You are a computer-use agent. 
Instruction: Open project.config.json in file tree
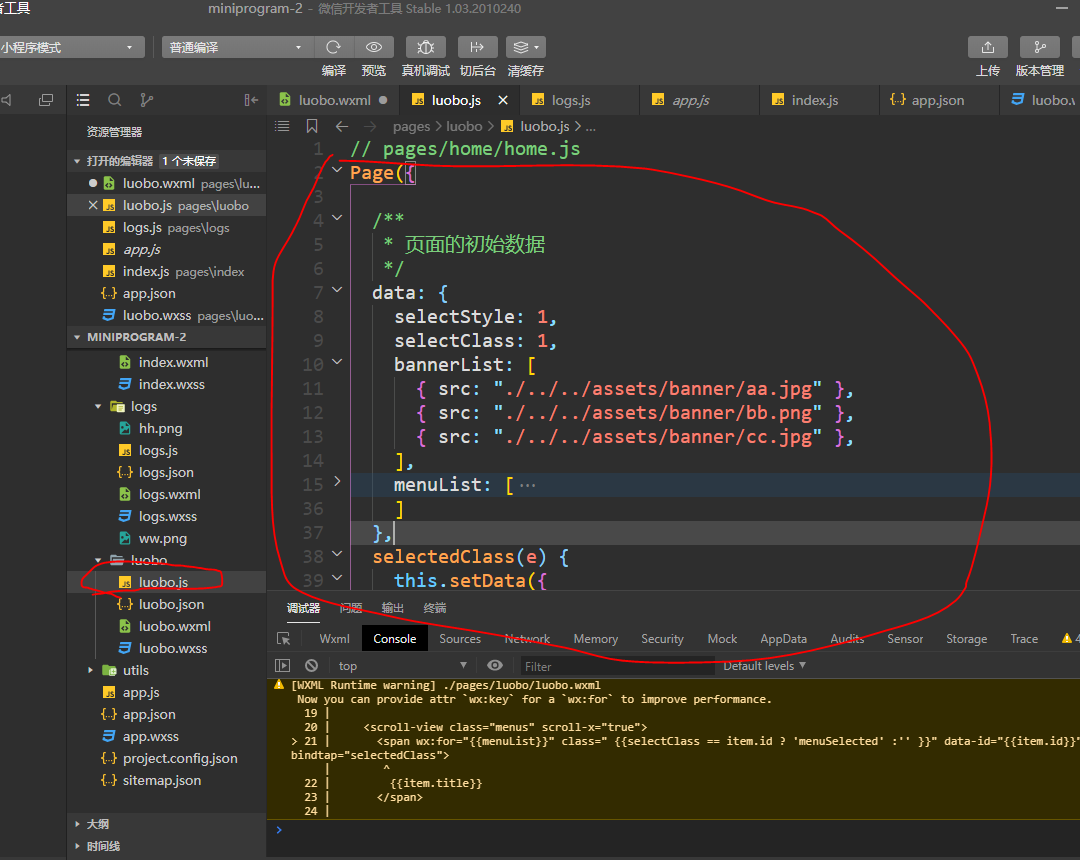(180, 758)
